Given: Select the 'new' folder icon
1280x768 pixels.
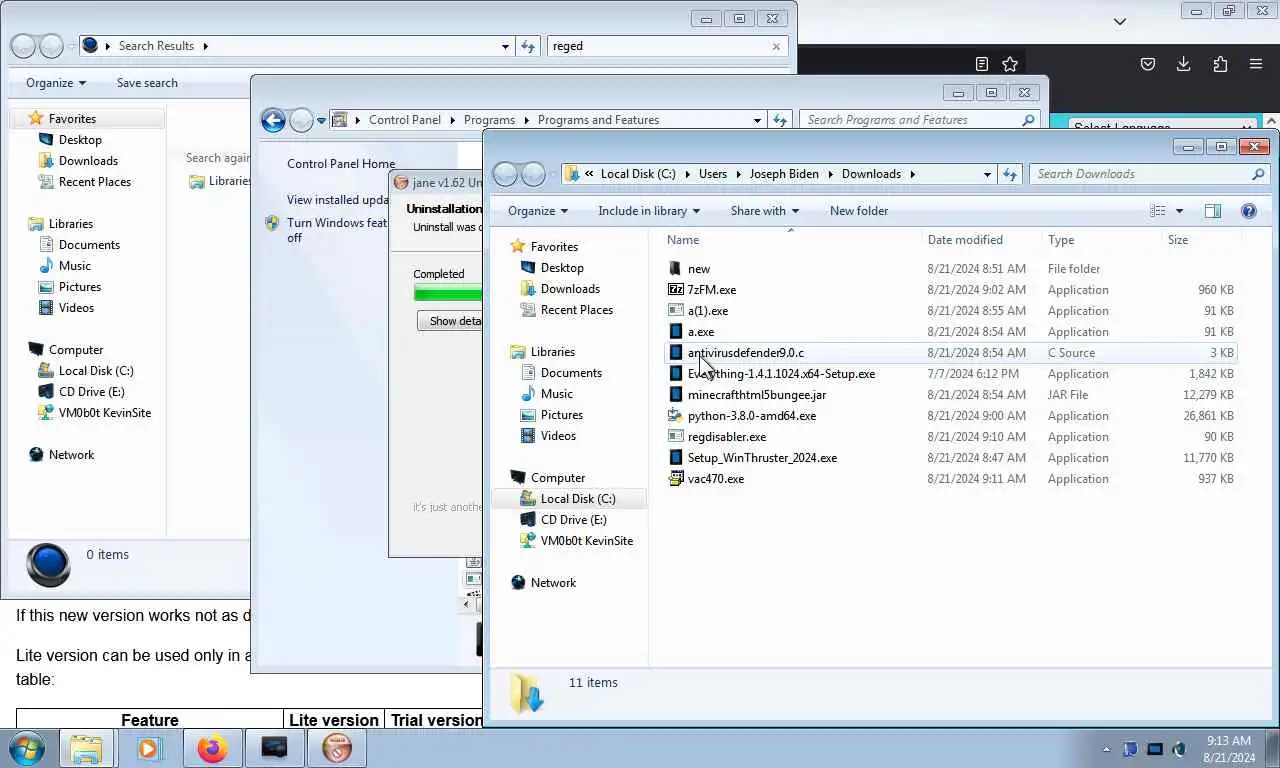Looking at the screenshot, I should pos(676,269).
